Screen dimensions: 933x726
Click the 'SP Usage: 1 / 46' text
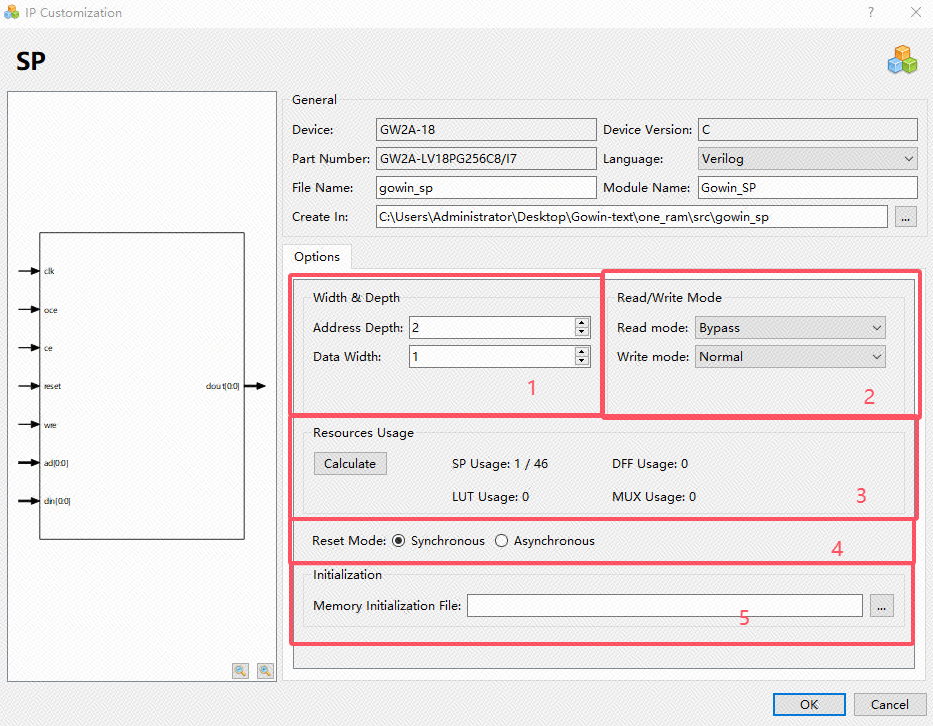tap(500, 464)
